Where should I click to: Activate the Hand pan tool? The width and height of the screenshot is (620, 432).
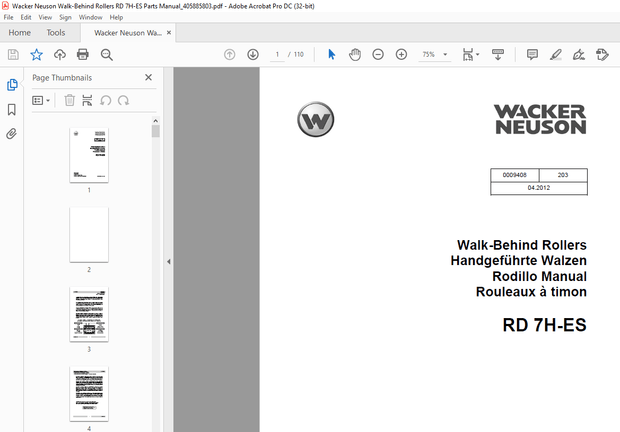tap(355, 55)
